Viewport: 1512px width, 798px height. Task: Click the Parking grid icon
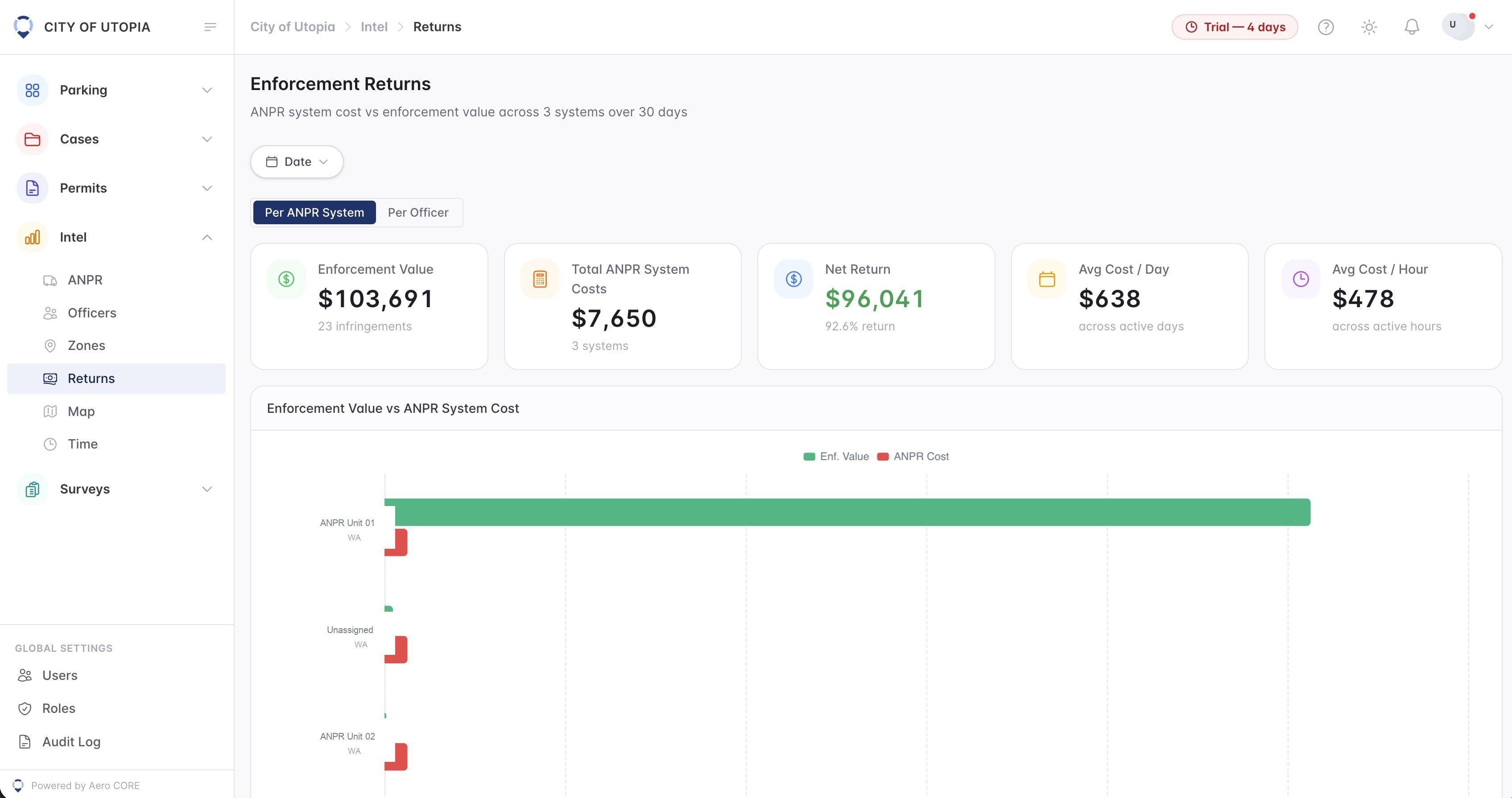(32, 90)
